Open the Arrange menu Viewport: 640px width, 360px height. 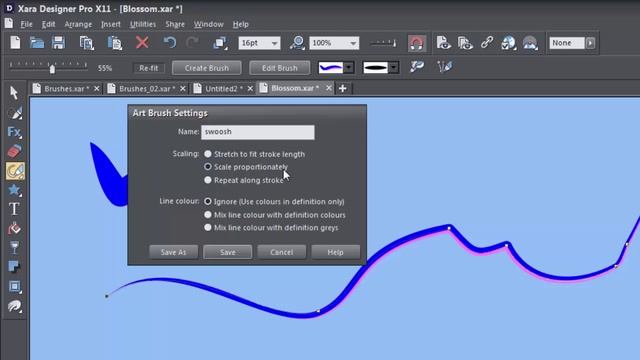(78, 24)
